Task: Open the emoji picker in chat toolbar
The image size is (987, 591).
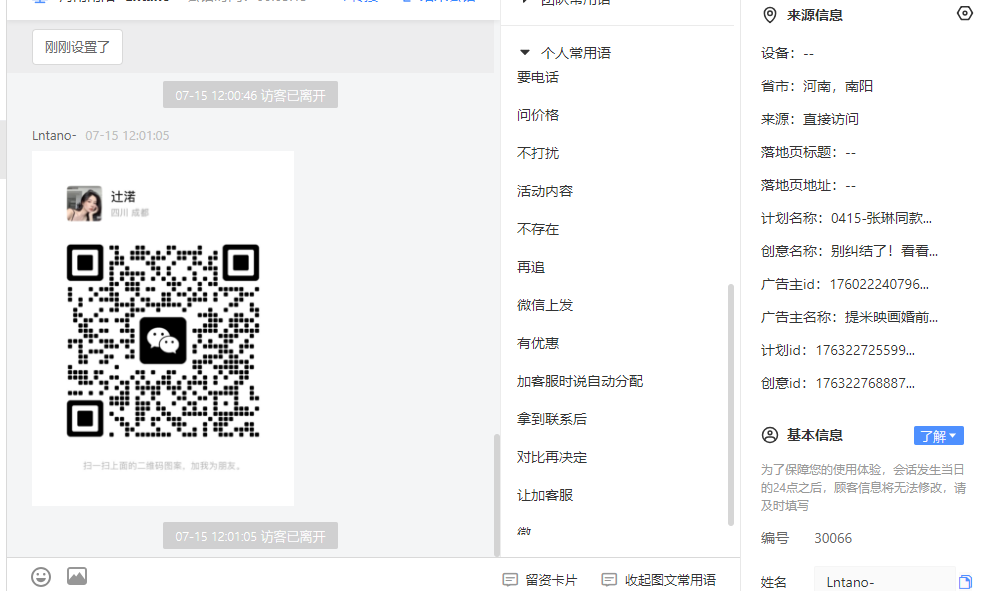Action: [x=41, y=577]
